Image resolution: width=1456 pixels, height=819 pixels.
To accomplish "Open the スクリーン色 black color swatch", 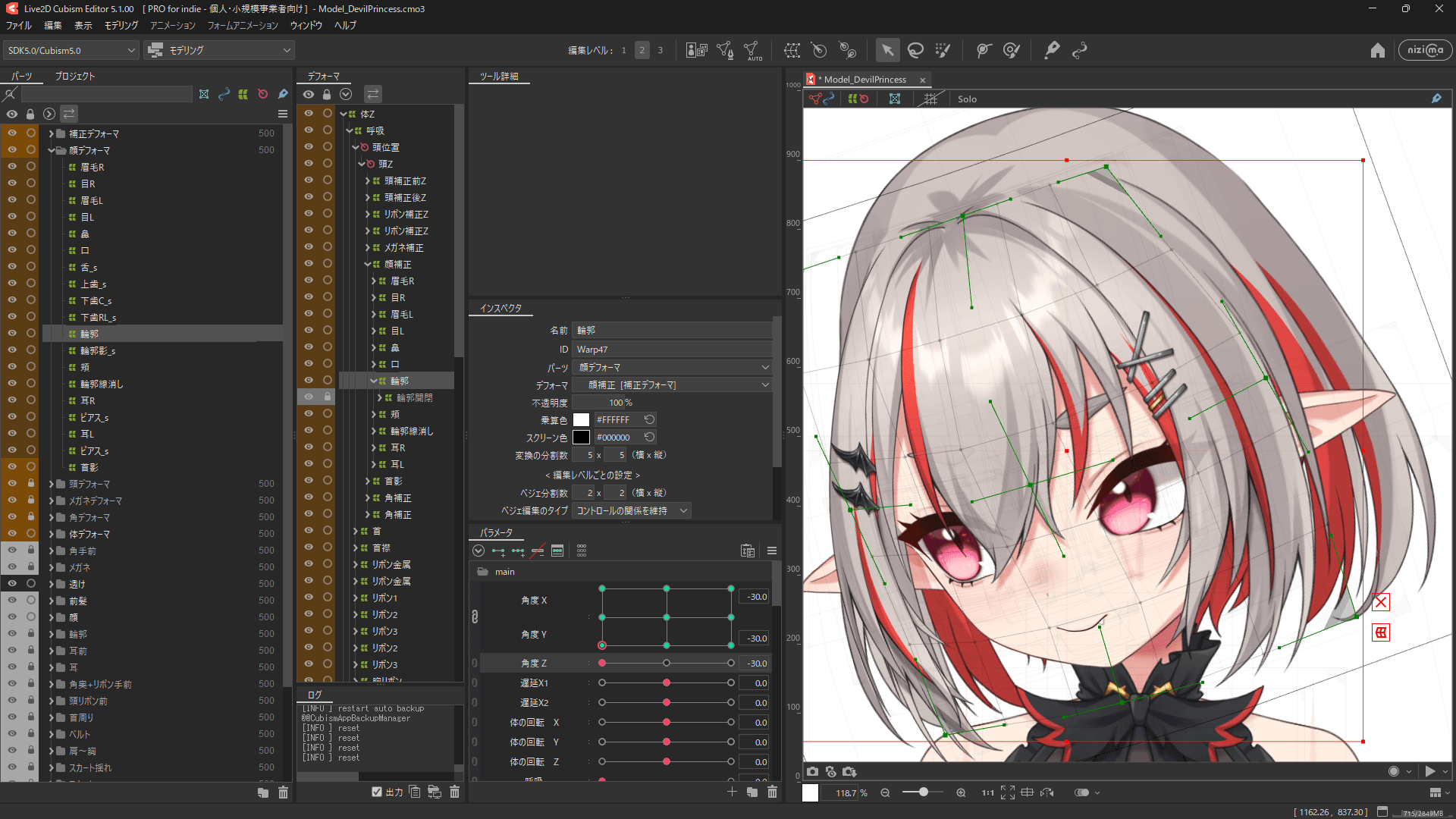I will pyautogui.click(x=581, y=438).
